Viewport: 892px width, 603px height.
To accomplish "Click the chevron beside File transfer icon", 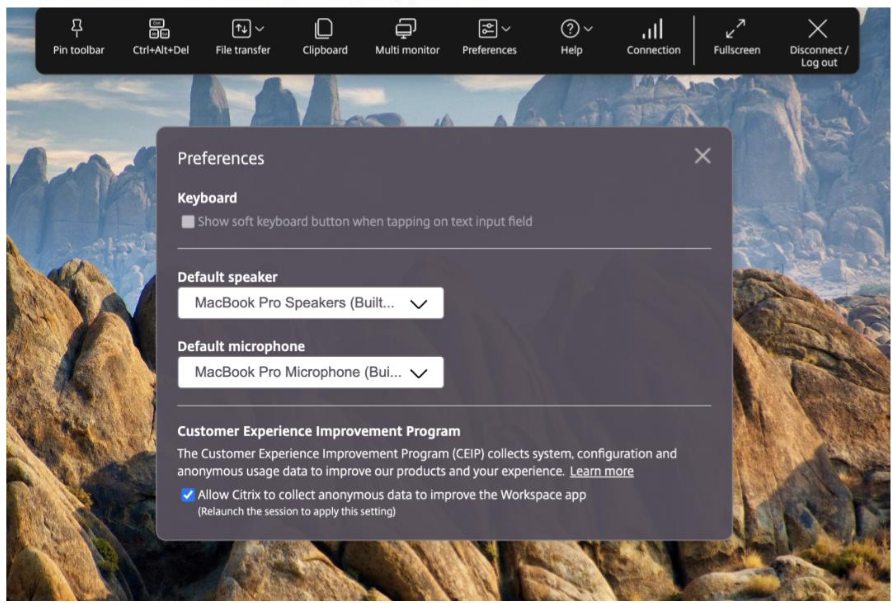I will tap(260, 29).
